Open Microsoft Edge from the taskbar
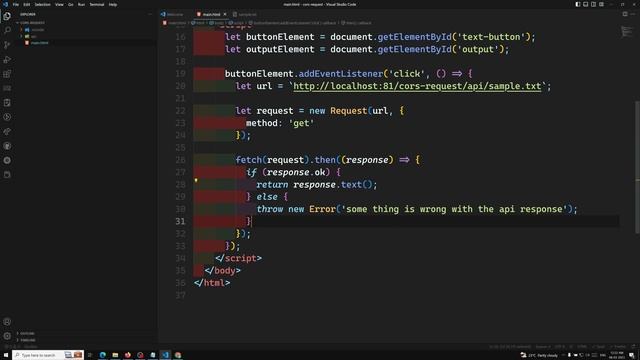 pos(102,355)
